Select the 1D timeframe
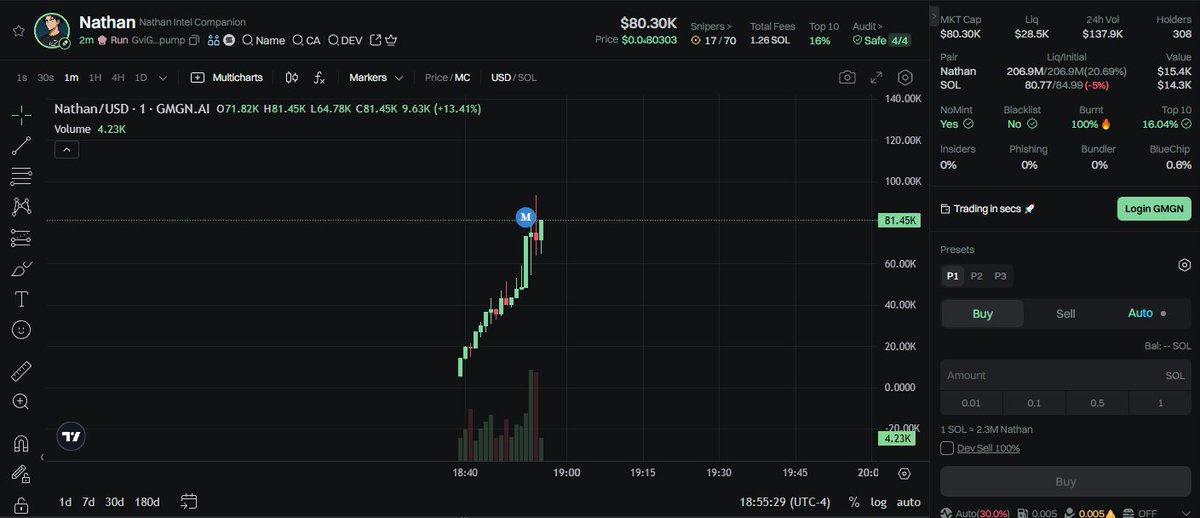 141,77
